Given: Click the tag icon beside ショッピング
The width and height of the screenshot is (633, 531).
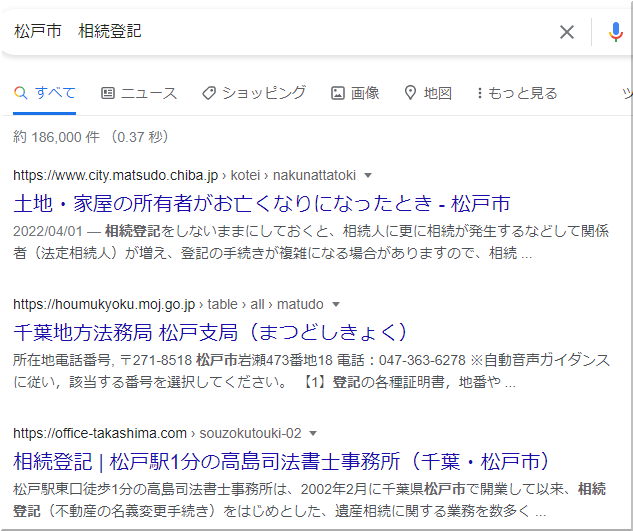Looking at the screenshot, I should pyautogui.click(x=209, y=93).
